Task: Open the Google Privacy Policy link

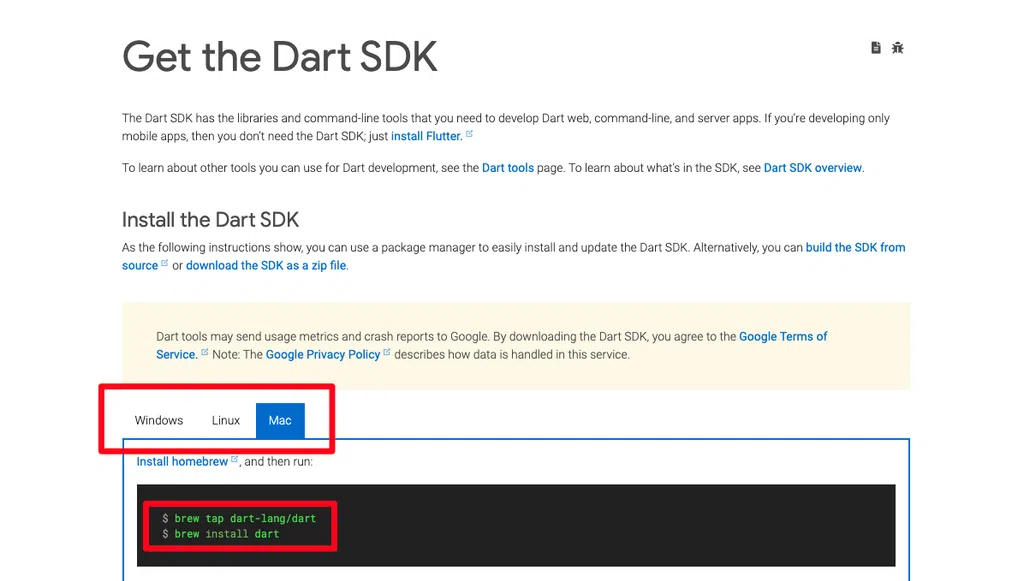Action: (x=323, y=354)
